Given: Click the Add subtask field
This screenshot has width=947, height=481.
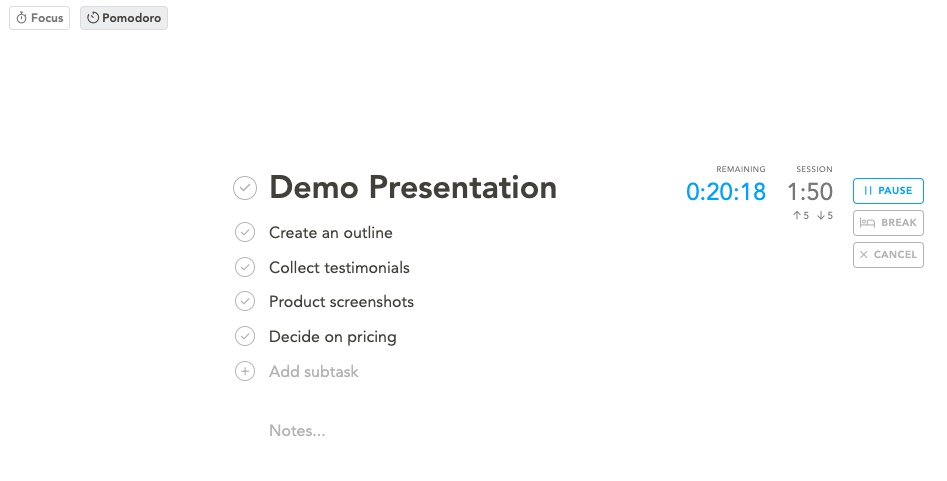Looking at the screenshot, I should pyautogui.click(x=313, y=372).
